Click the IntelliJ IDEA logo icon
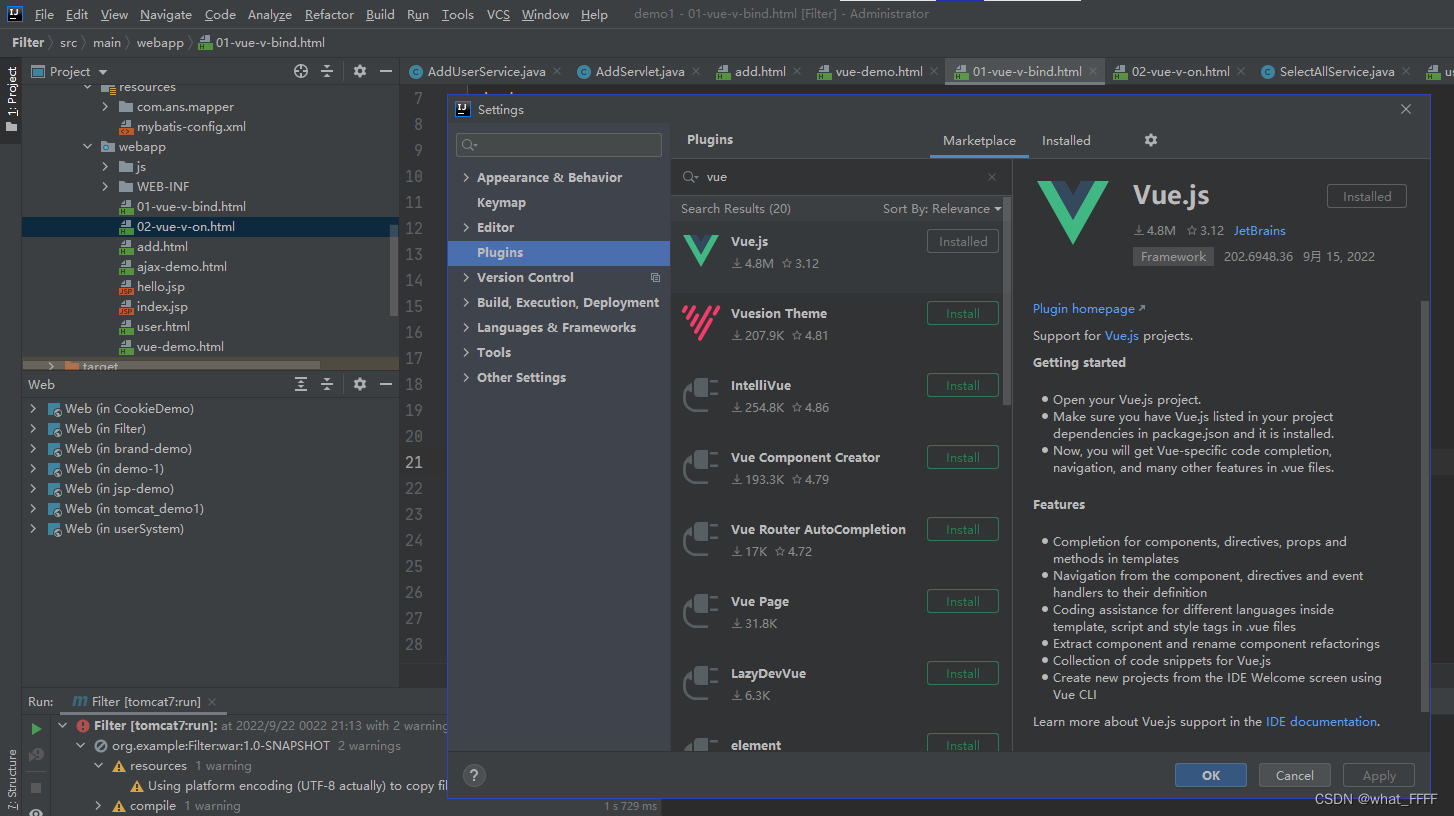This screenshot has height=816, width=1454. pyautogui.click(x=16, y=14)
